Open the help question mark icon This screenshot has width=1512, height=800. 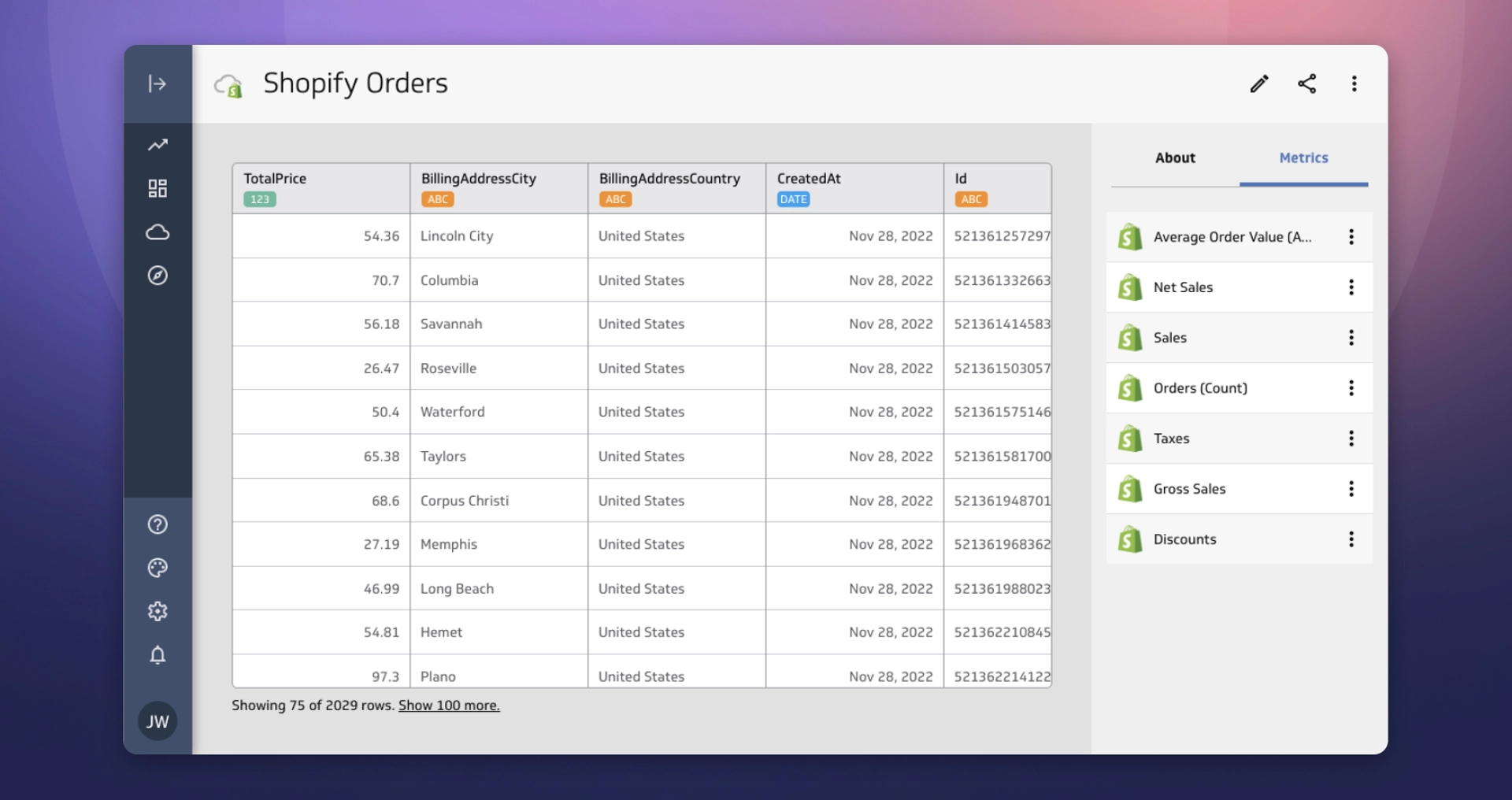pyautogui.click(x=157, y=524)
